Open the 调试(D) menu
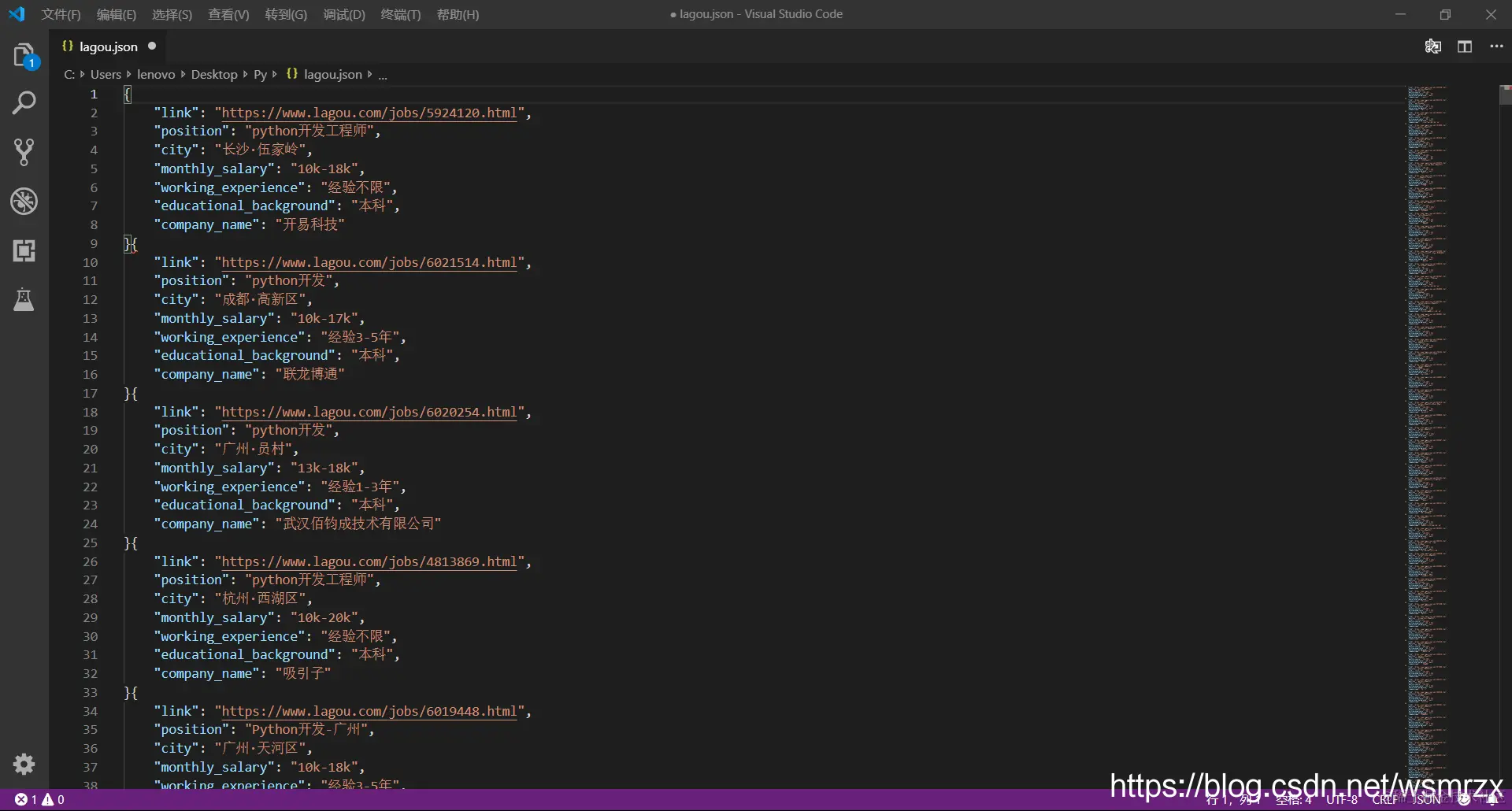Viewport: 1512px width, 811px height. point(344,14)
